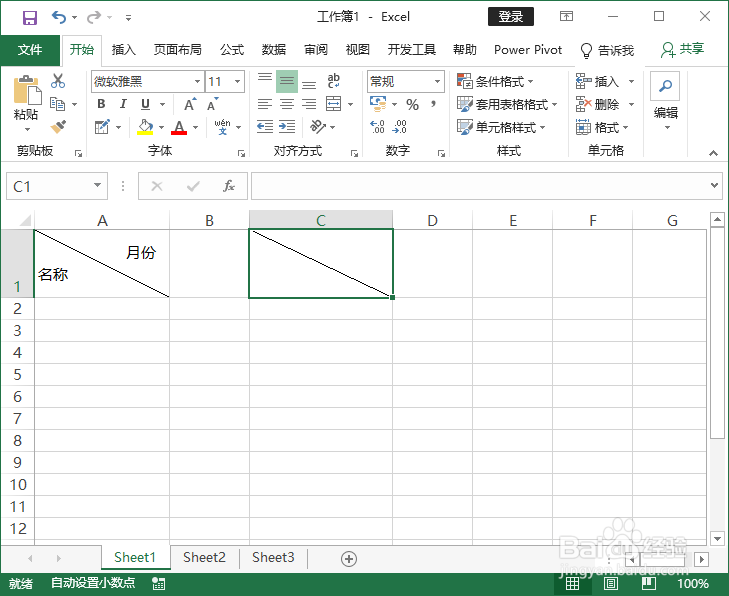The height and width of the screenshot is (596, 729).
Task: Click the 登录 sign-in button
Action: (511, 17)
